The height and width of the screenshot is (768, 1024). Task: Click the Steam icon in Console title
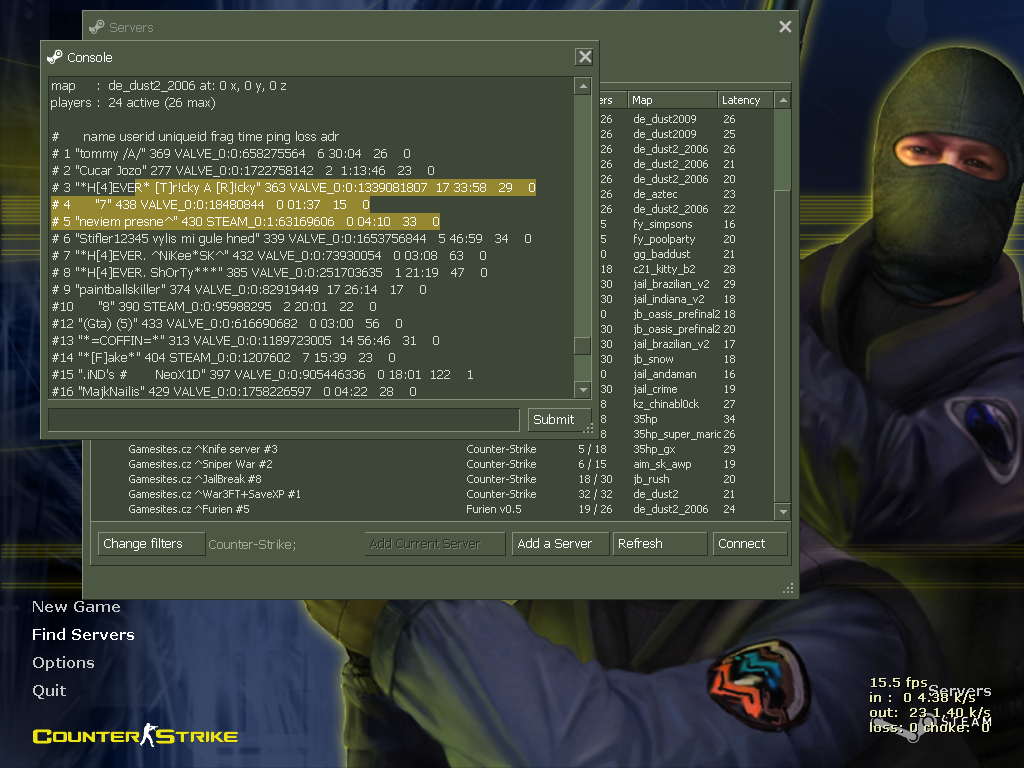(x=55, y=57)
